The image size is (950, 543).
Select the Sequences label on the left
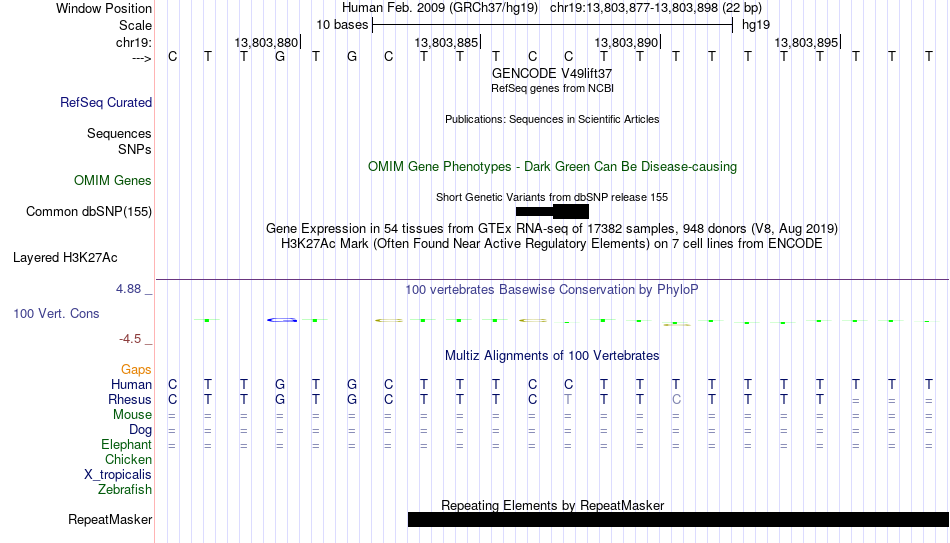[119, 133]
